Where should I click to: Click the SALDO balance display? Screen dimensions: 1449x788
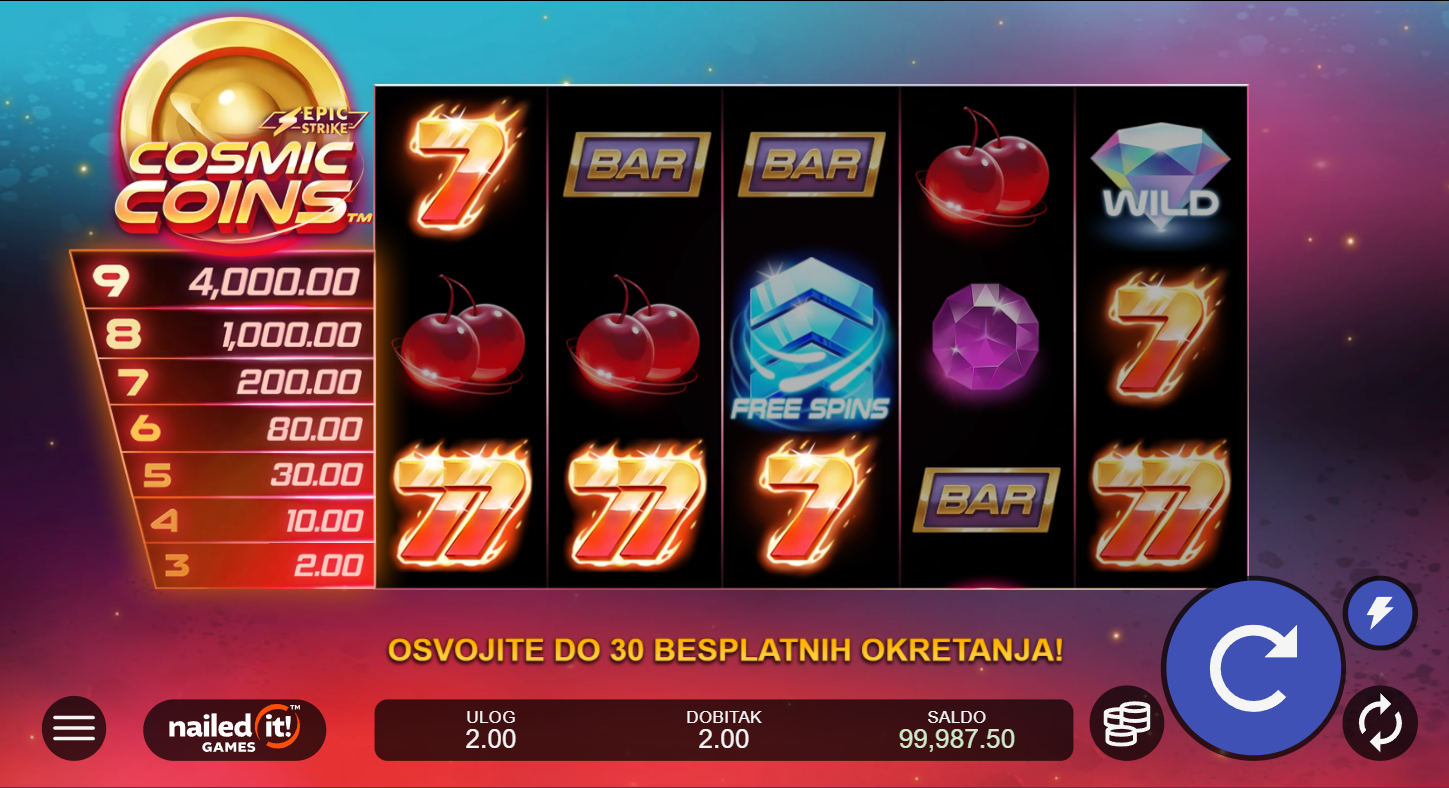pos(956,730)
